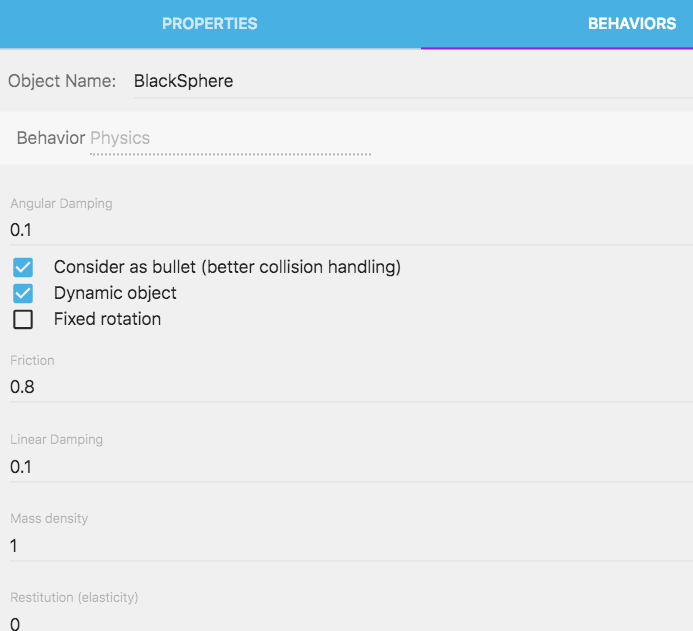This screenshot has height=631, width=693.
Task: Open the Behaviors tab
Action: coord(631,23)
